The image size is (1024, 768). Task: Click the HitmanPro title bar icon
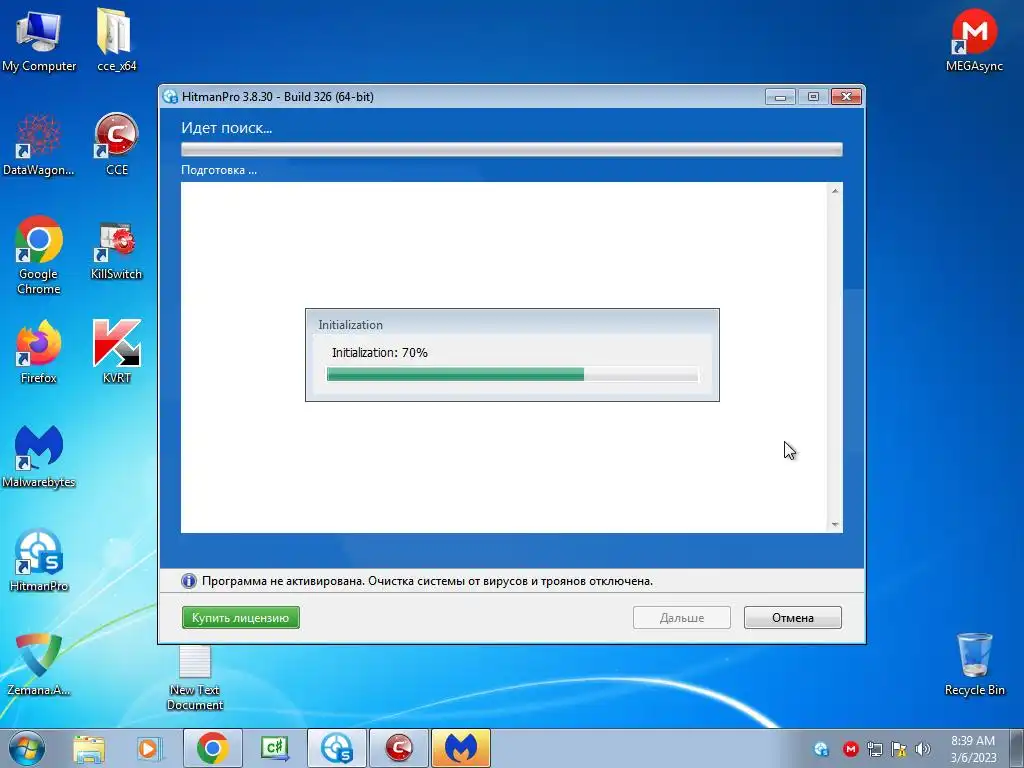(170, 97)
